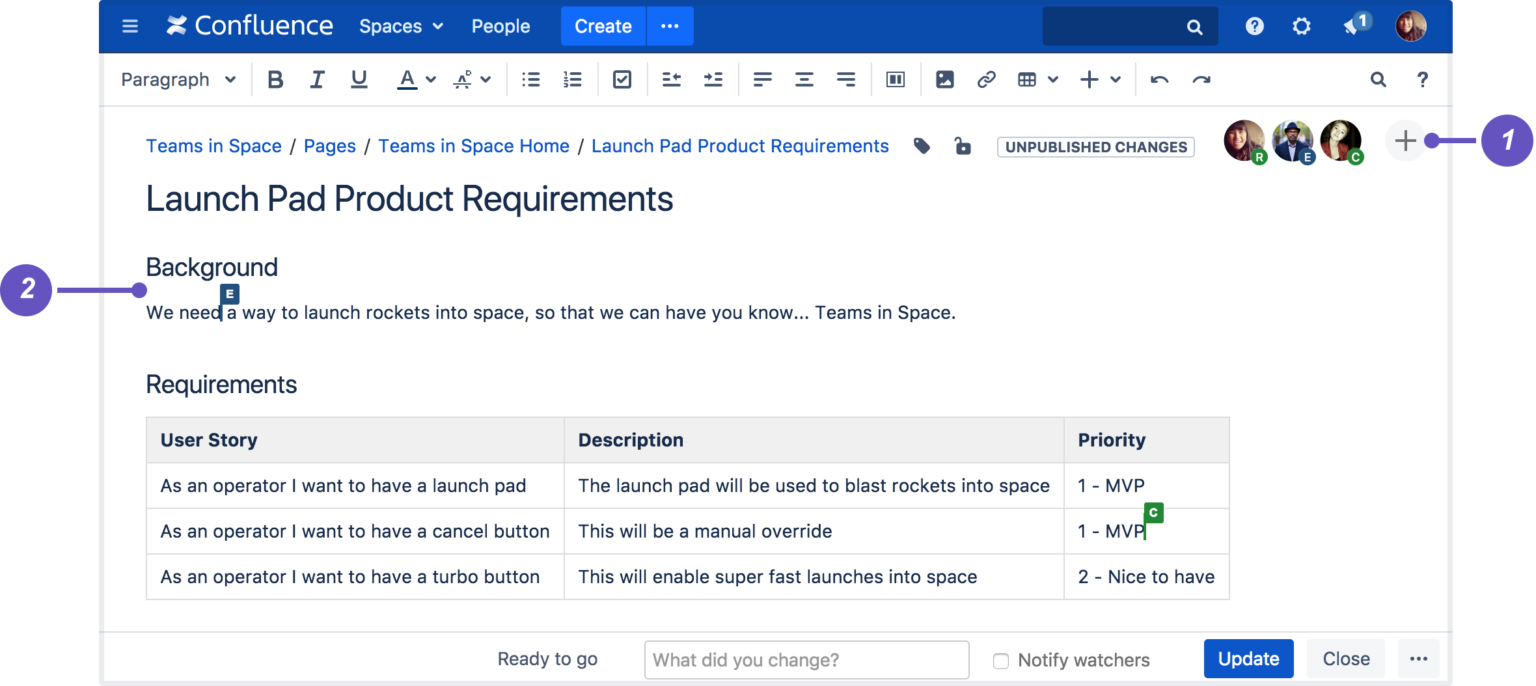Open the People menu

tap(500, 26)
